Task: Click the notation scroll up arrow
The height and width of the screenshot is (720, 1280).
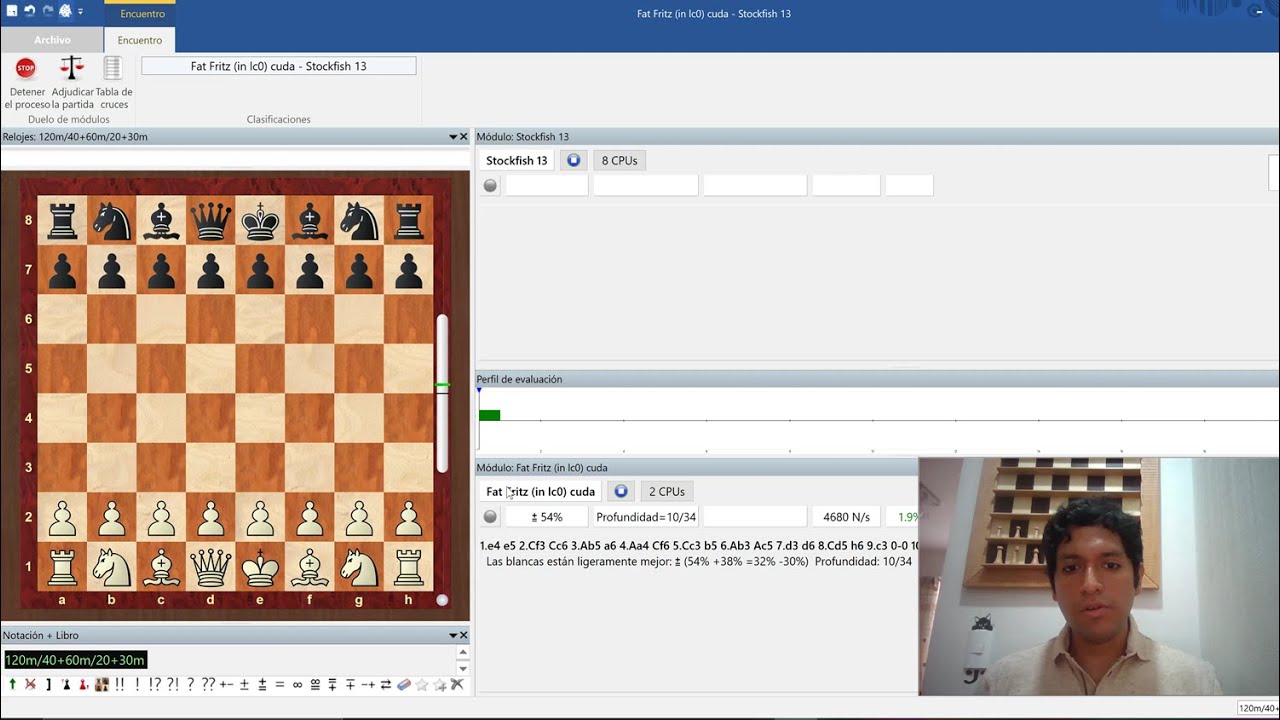Action: [463, 652]
